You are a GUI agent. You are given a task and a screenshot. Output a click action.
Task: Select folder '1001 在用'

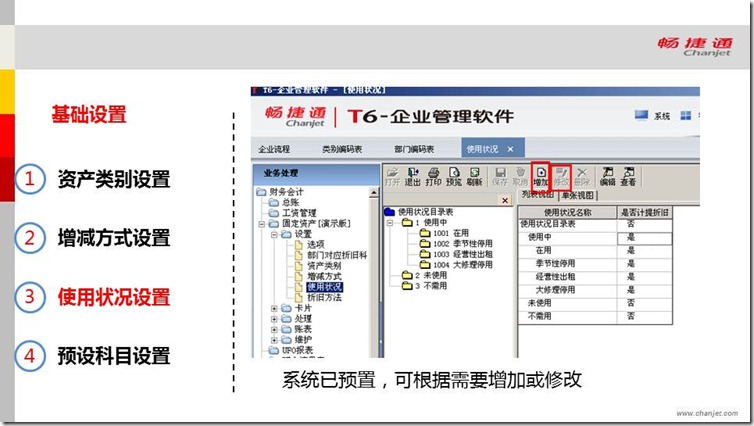click(x=451, y=233)
